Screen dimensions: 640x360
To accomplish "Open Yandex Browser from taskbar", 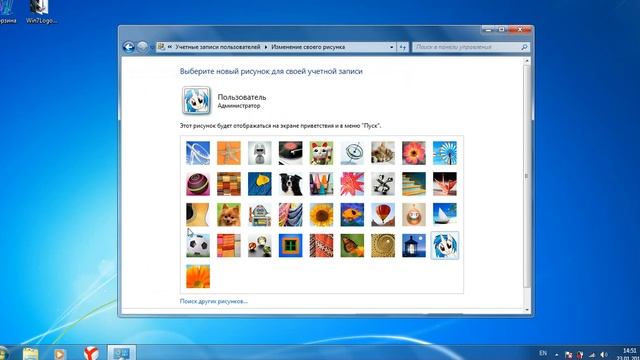I will point(91,353).
